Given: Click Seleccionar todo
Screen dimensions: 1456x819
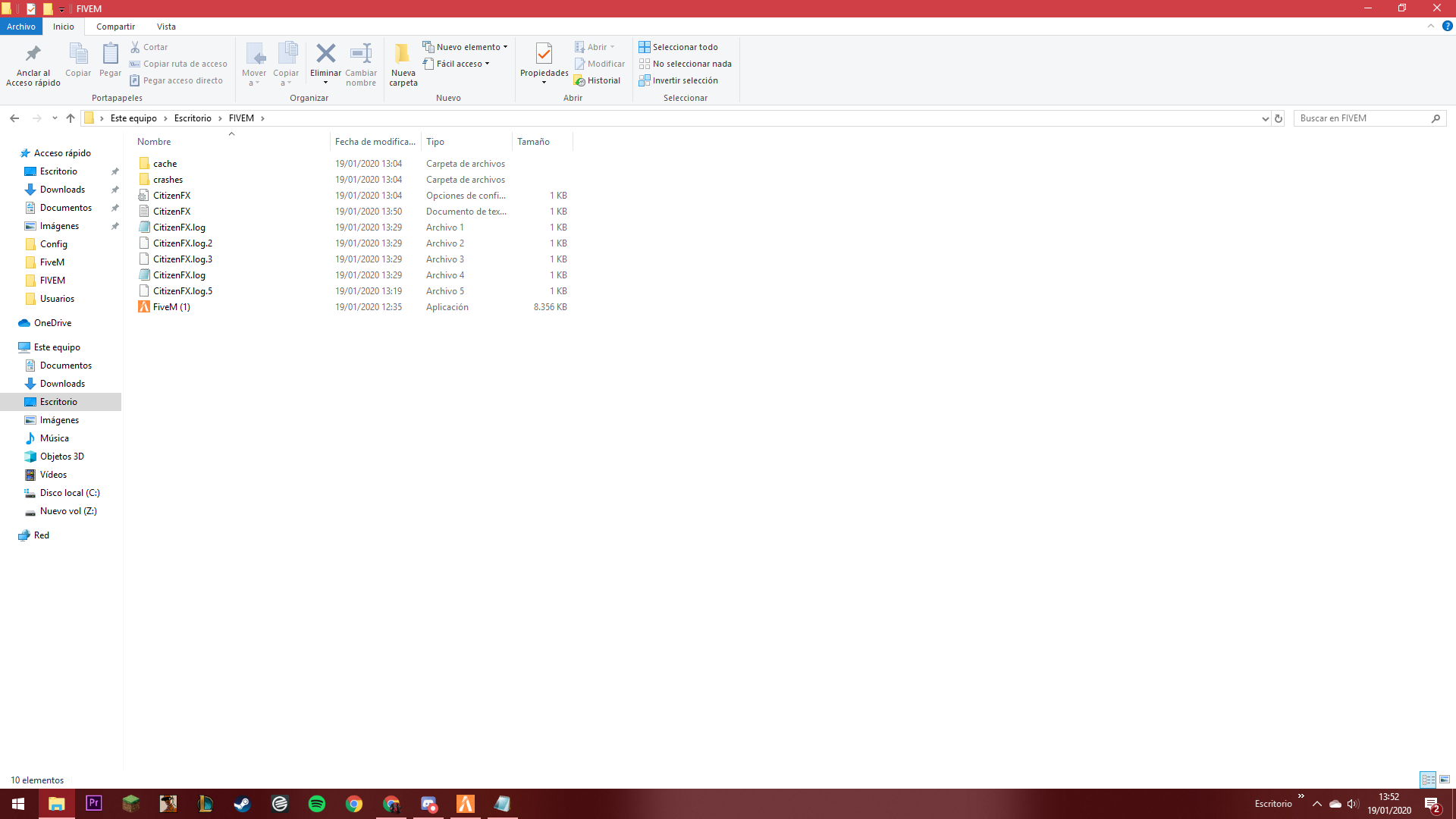Looking at the screenshot, I should (678, 47).
